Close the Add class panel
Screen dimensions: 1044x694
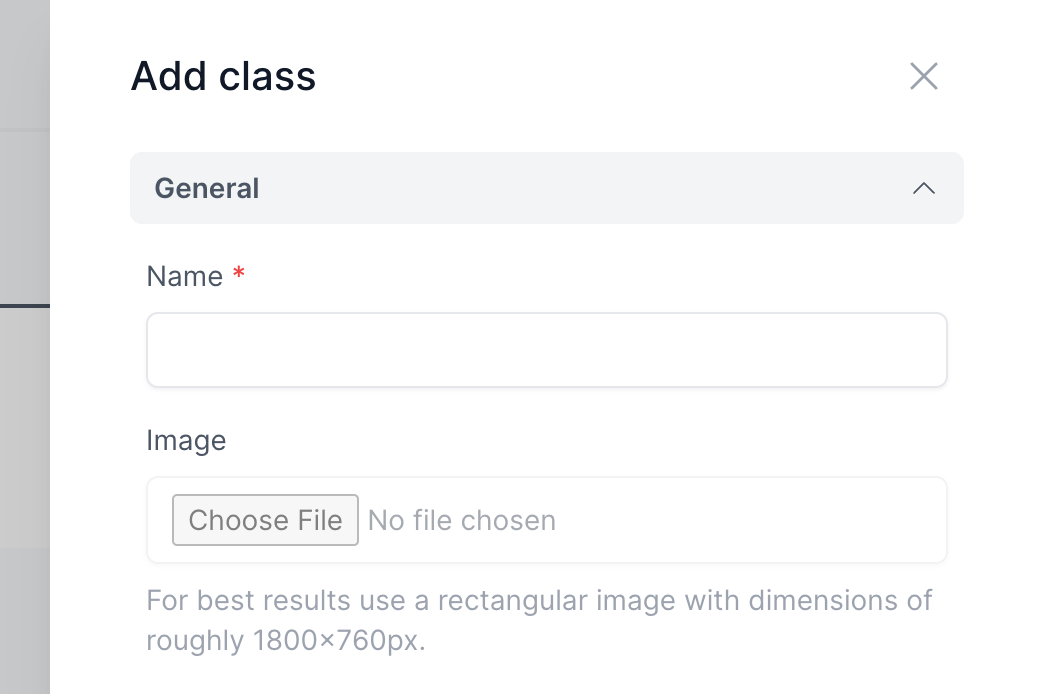click(x=923, y=76)
